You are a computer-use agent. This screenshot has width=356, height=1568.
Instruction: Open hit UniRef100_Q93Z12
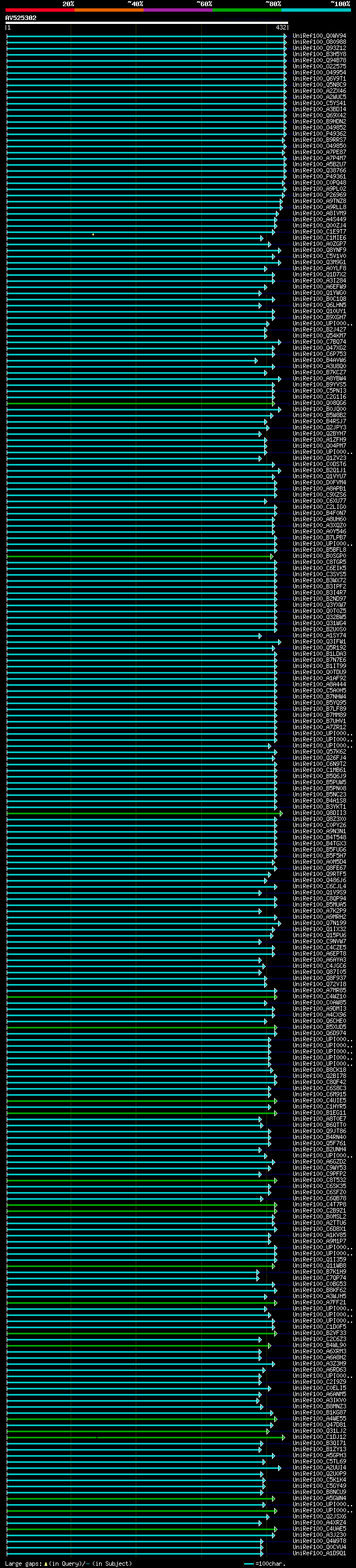pos(319,48)
